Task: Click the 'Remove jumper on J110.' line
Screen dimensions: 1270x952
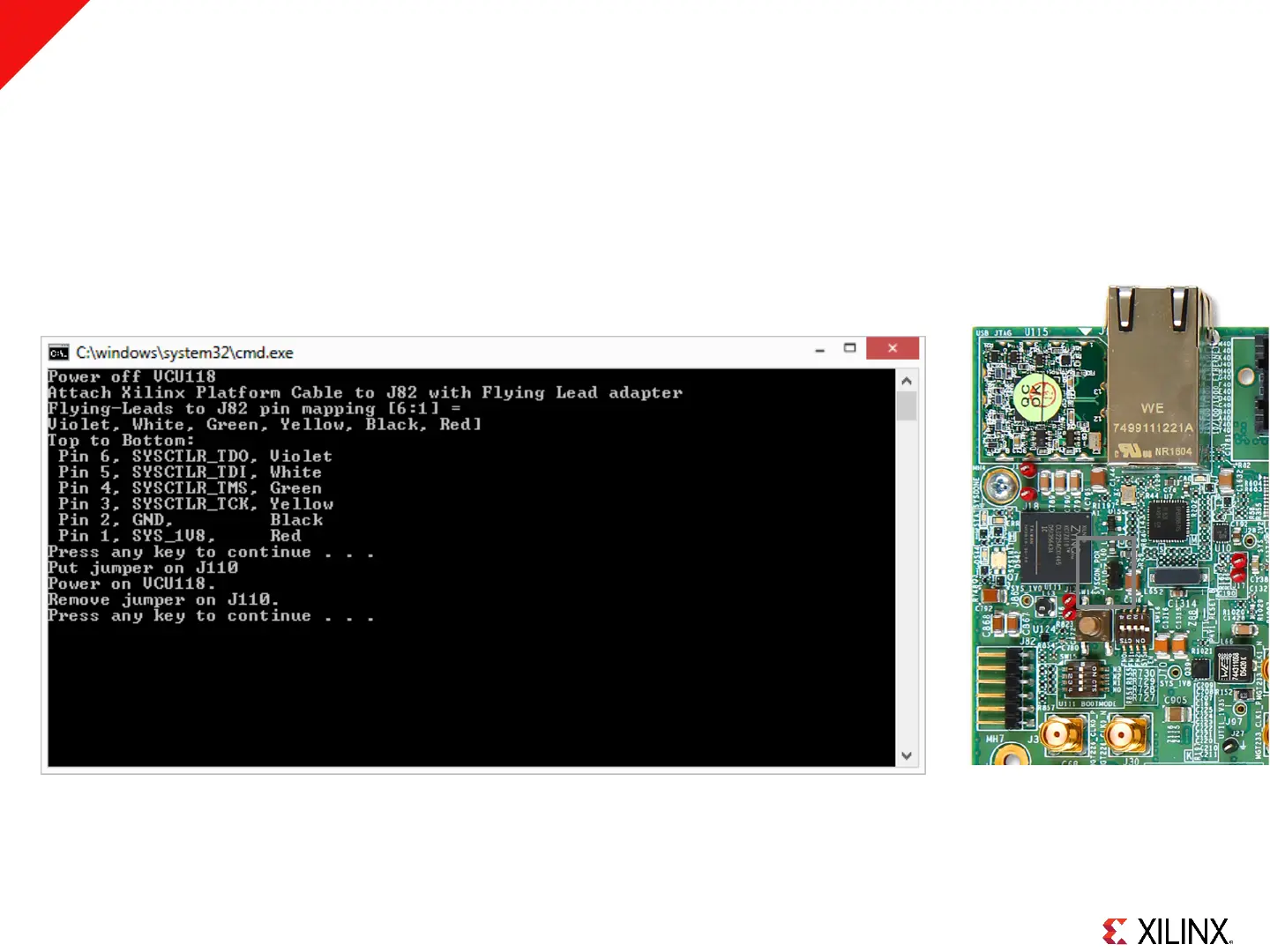Action: pos(163,599)
